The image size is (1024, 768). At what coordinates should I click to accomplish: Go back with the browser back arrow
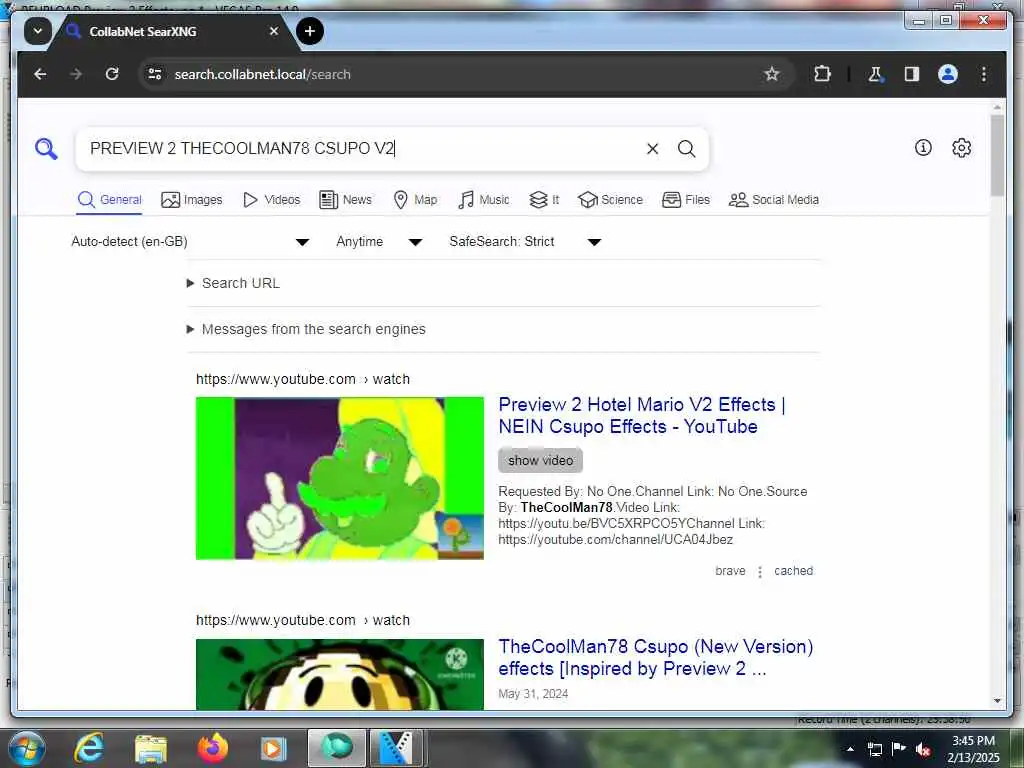click(x=40, y=74)
